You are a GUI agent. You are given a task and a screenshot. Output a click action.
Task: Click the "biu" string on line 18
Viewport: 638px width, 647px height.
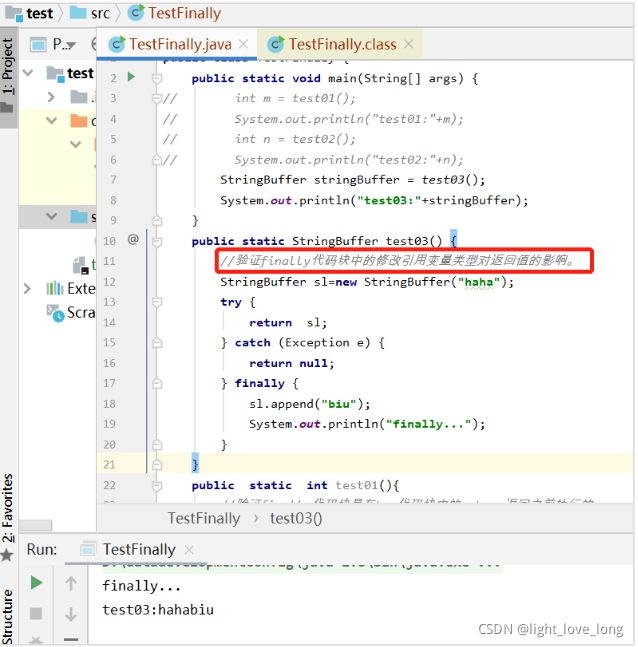pos(339,404)
